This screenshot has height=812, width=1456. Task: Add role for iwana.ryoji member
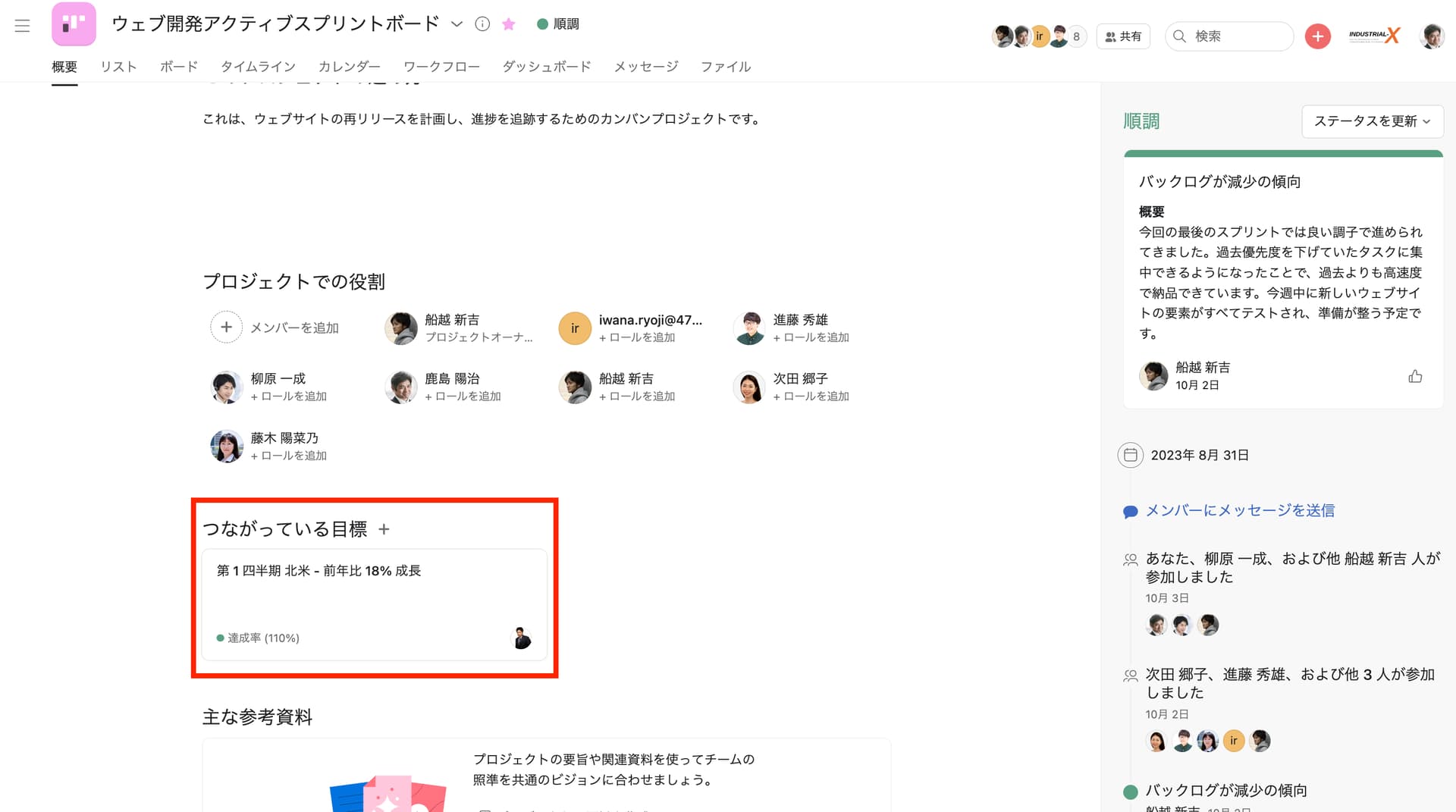(x=637, y=337)
